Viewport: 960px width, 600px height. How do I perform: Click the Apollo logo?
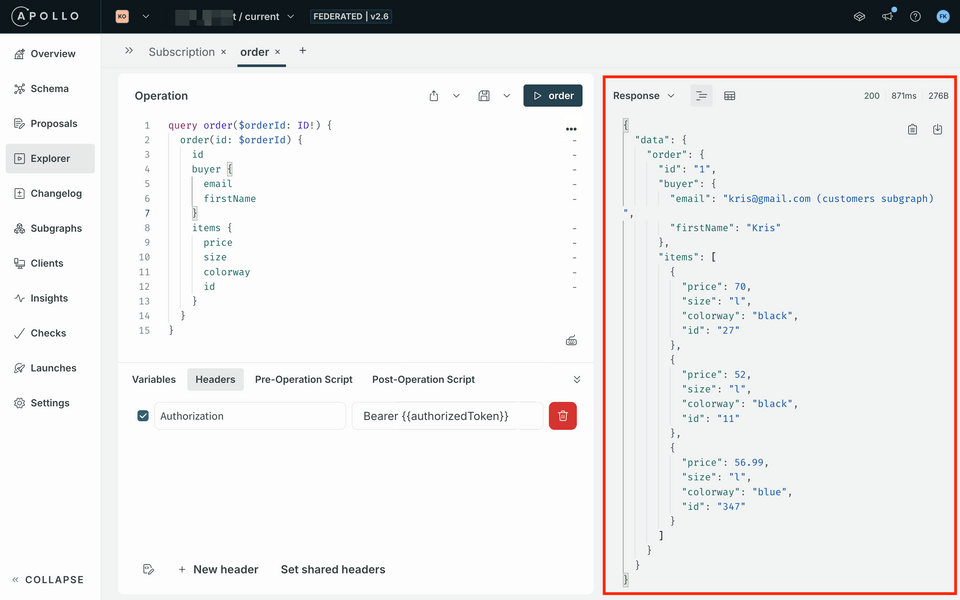click(x=45, y=17)
